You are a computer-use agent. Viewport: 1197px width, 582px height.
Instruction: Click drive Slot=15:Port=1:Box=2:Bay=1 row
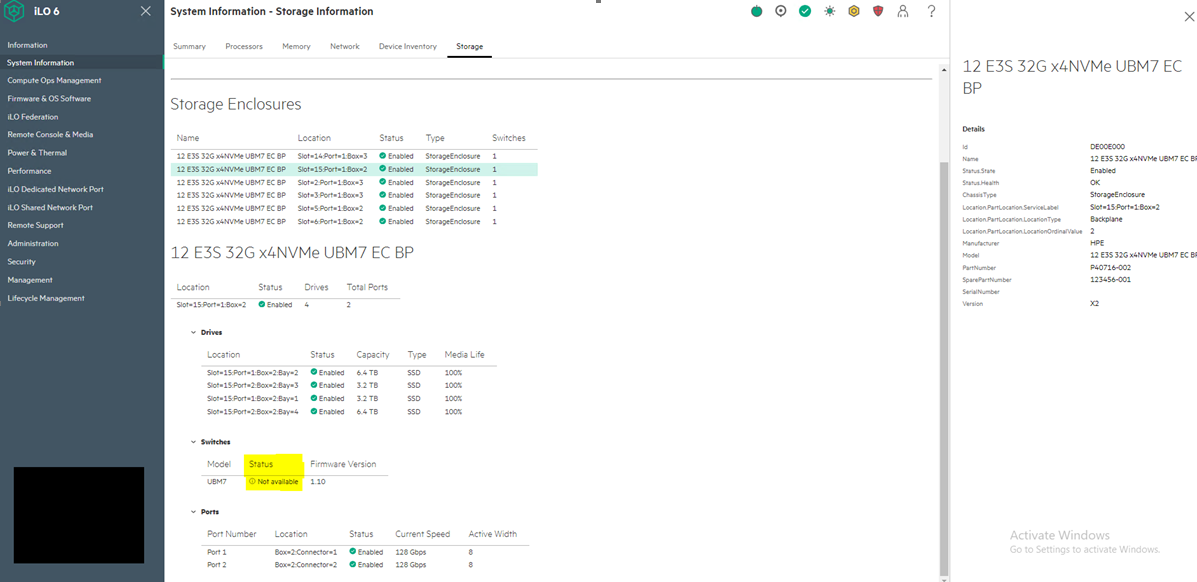tap(349, 399)
